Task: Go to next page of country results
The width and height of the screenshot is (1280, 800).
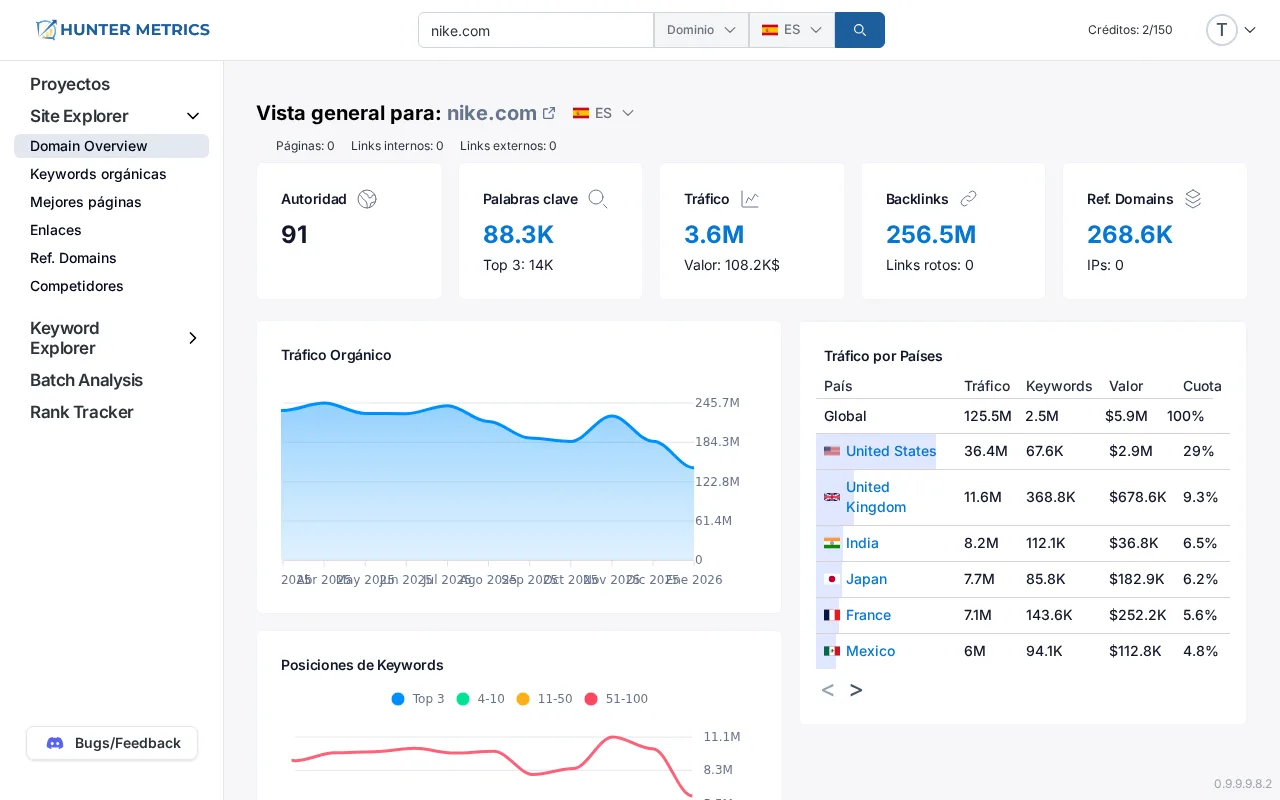Action: pyautogui.click(x=856, y=690)
